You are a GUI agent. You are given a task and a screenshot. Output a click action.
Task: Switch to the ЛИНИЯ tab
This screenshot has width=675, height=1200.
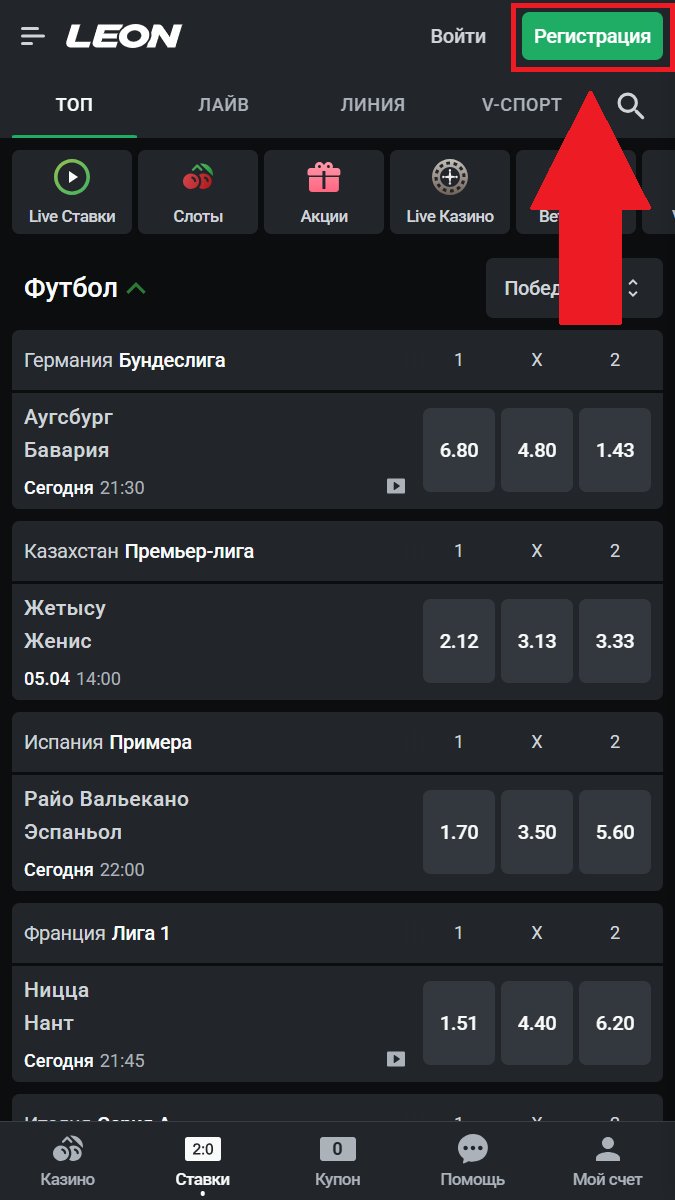[372, 104]
